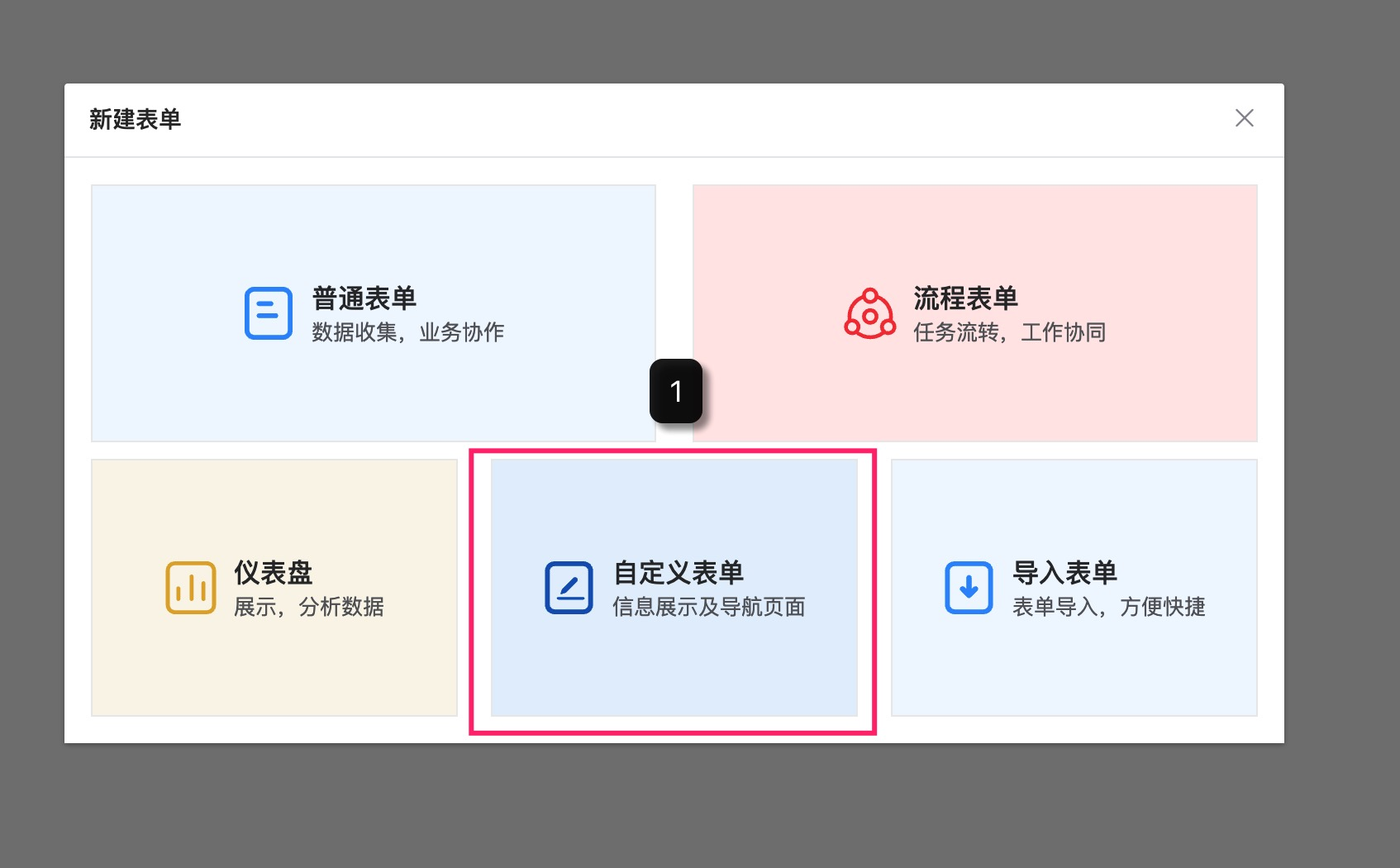The image size is (1400, 868).
Task: Click the 任务流转，工作协同 description
Action: point(1009,332)
